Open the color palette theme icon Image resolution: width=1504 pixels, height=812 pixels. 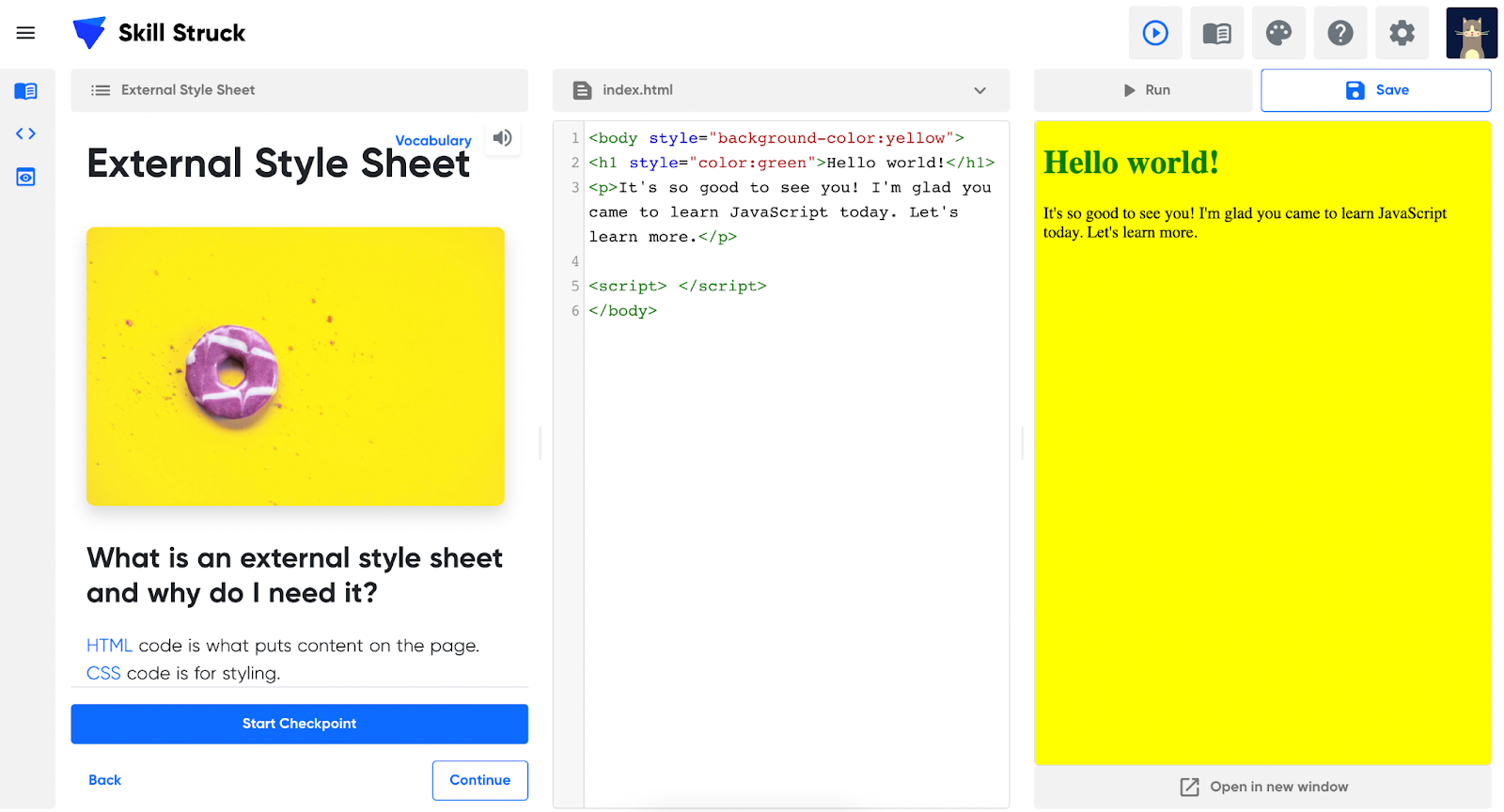click(x=1278, y=33)
